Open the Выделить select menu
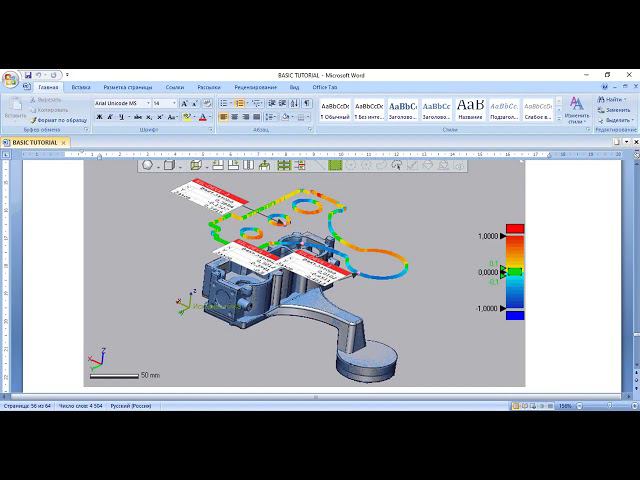640x480 pixels. (x=616, y=120)
